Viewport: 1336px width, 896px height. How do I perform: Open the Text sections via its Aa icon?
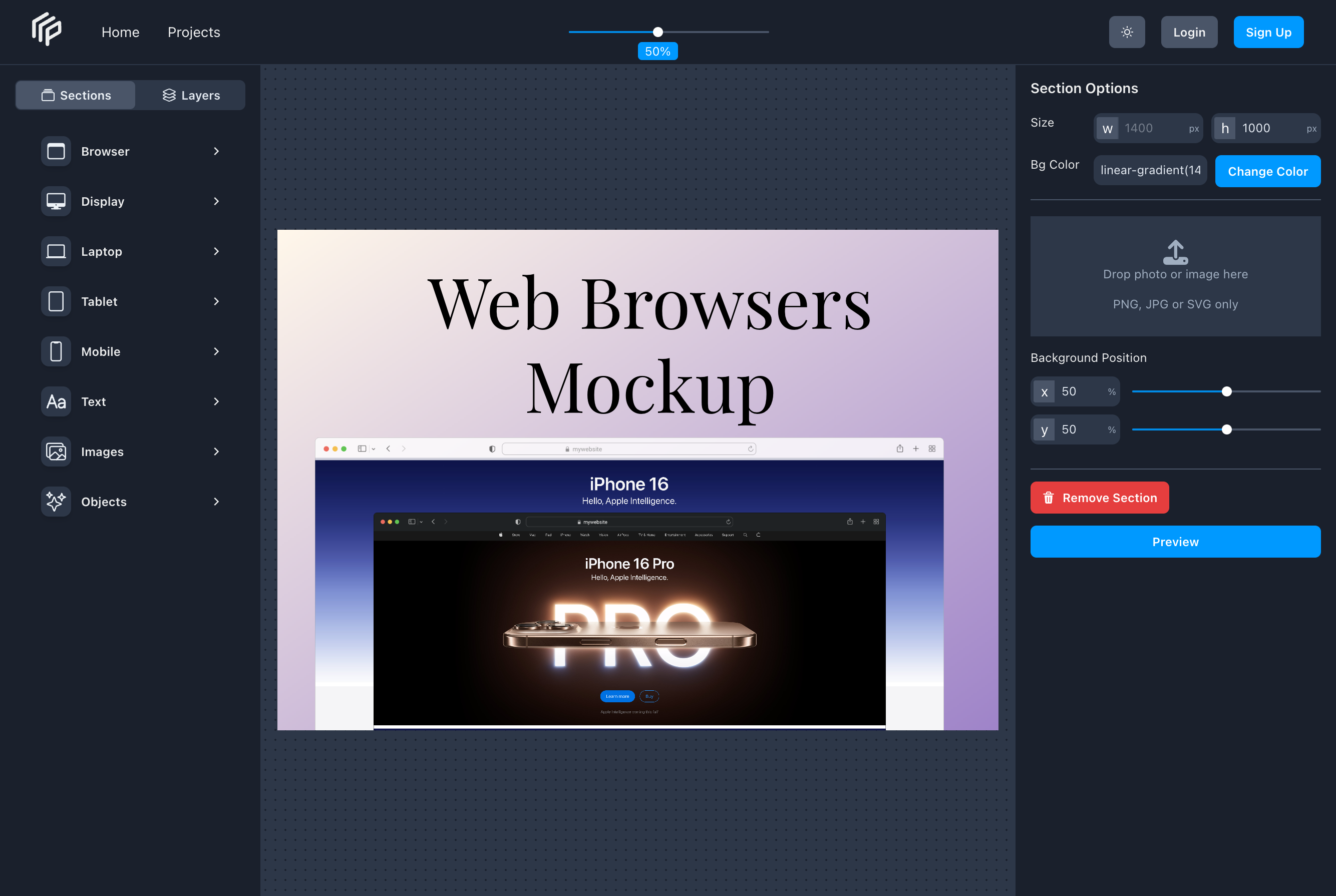(56, 401)
